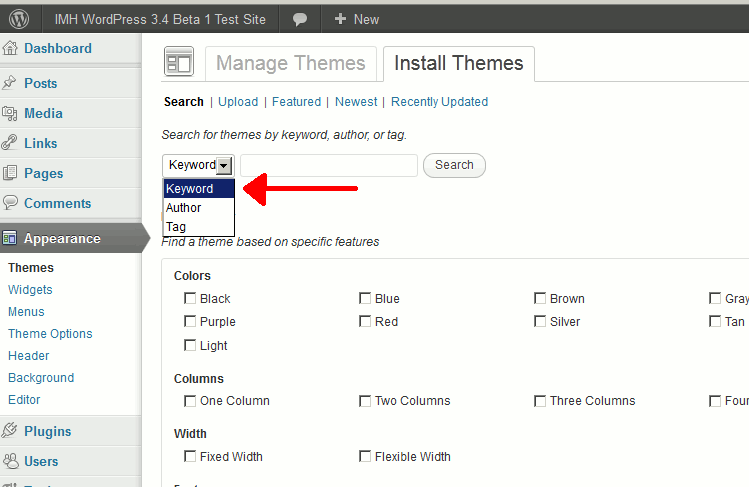Click the Search button
The width and height of the screenshot is (749, 487).
pyautogui.click(x=454, y=165)
